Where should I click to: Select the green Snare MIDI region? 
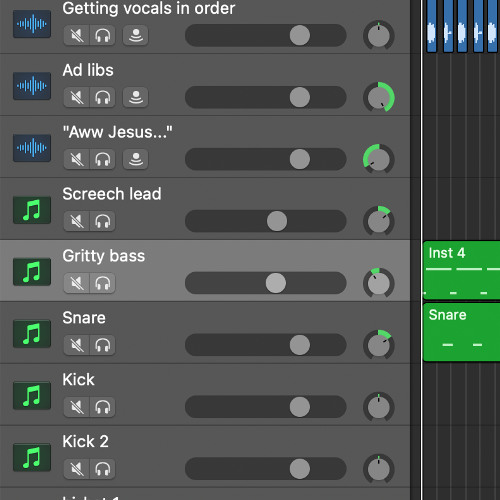(462, 332)
